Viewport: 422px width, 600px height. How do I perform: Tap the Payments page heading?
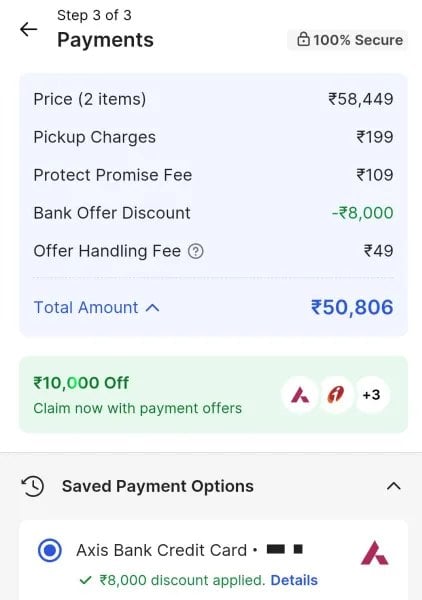[105, 40]
